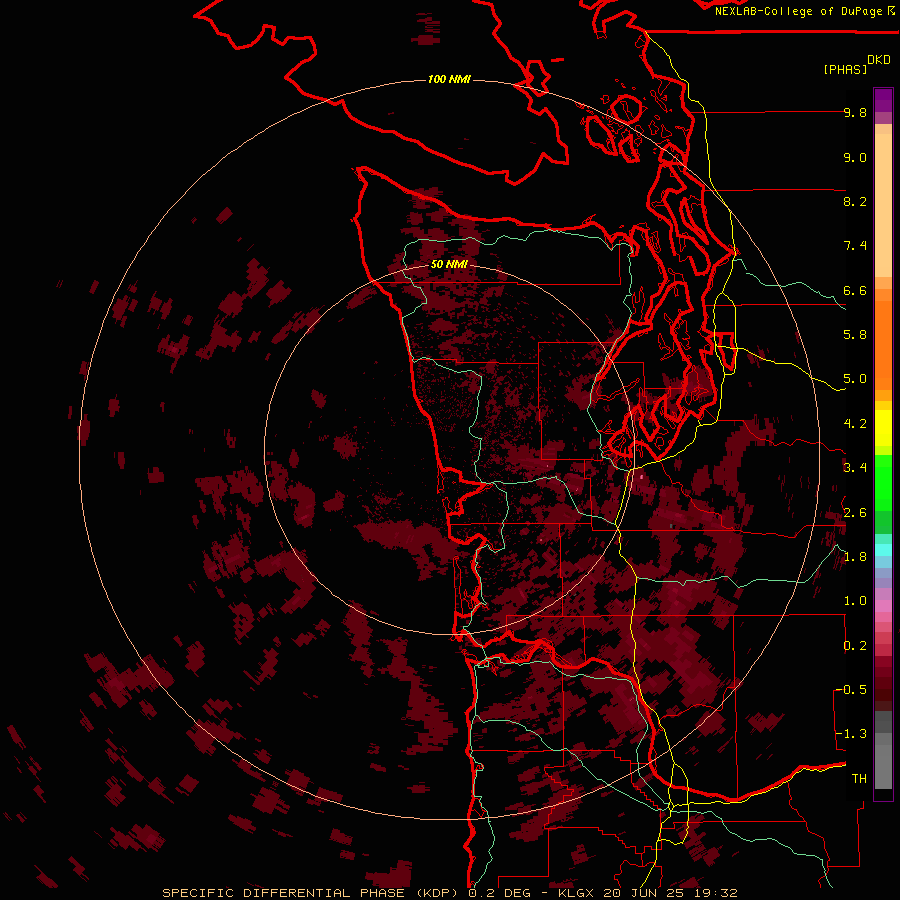Click the TH threshold legend label
Screen dimensions: 900x900
(x=859, y=779)
